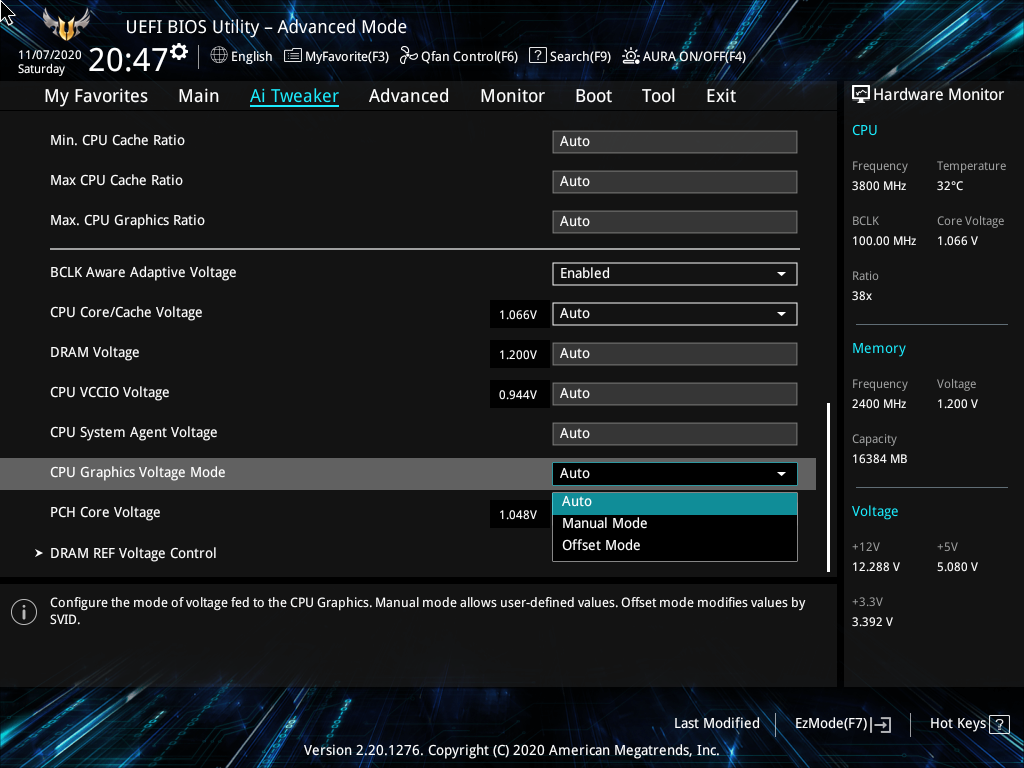1024x768 pixels.
Task: Open the Tool tab
Action: coord(658,95)
